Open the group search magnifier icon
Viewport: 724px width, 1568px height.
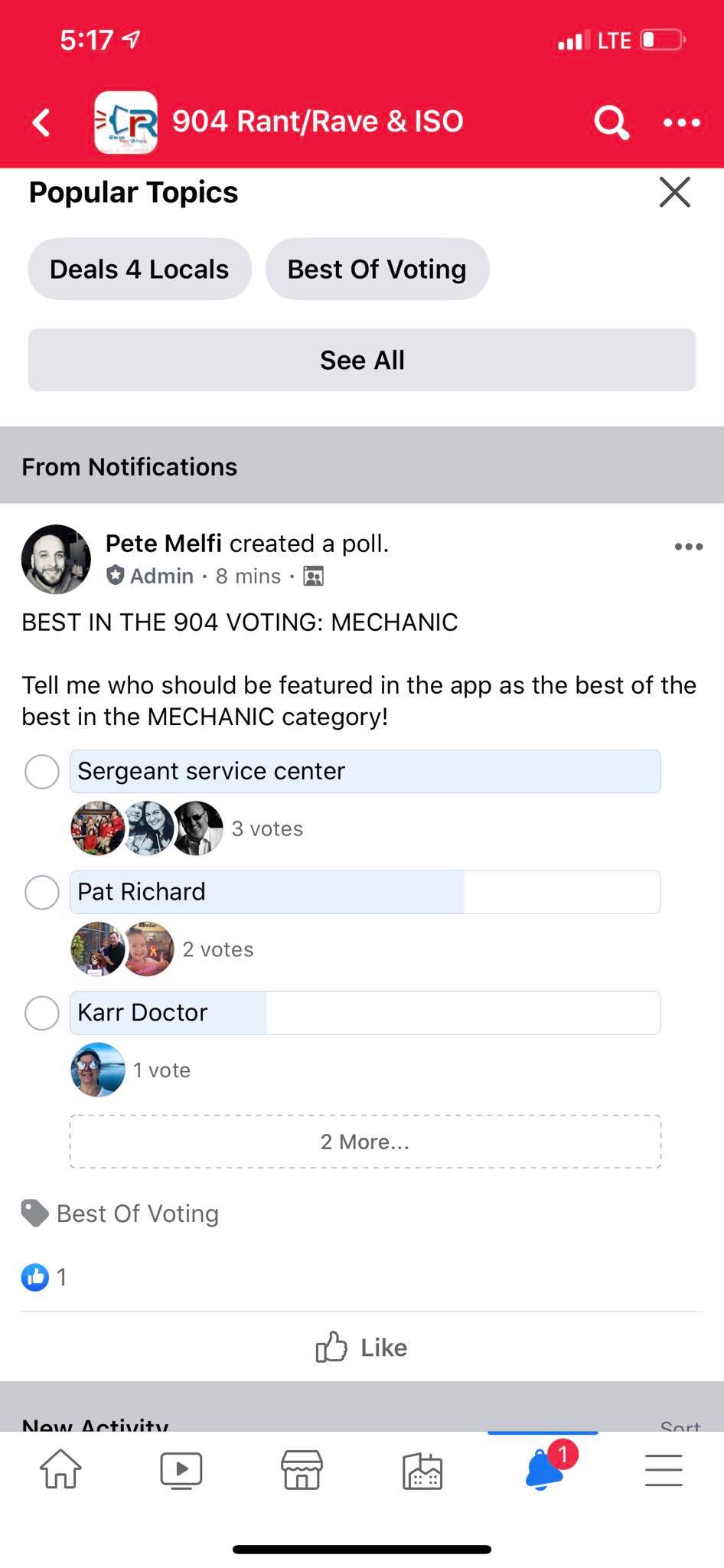(x=611, y=122)
